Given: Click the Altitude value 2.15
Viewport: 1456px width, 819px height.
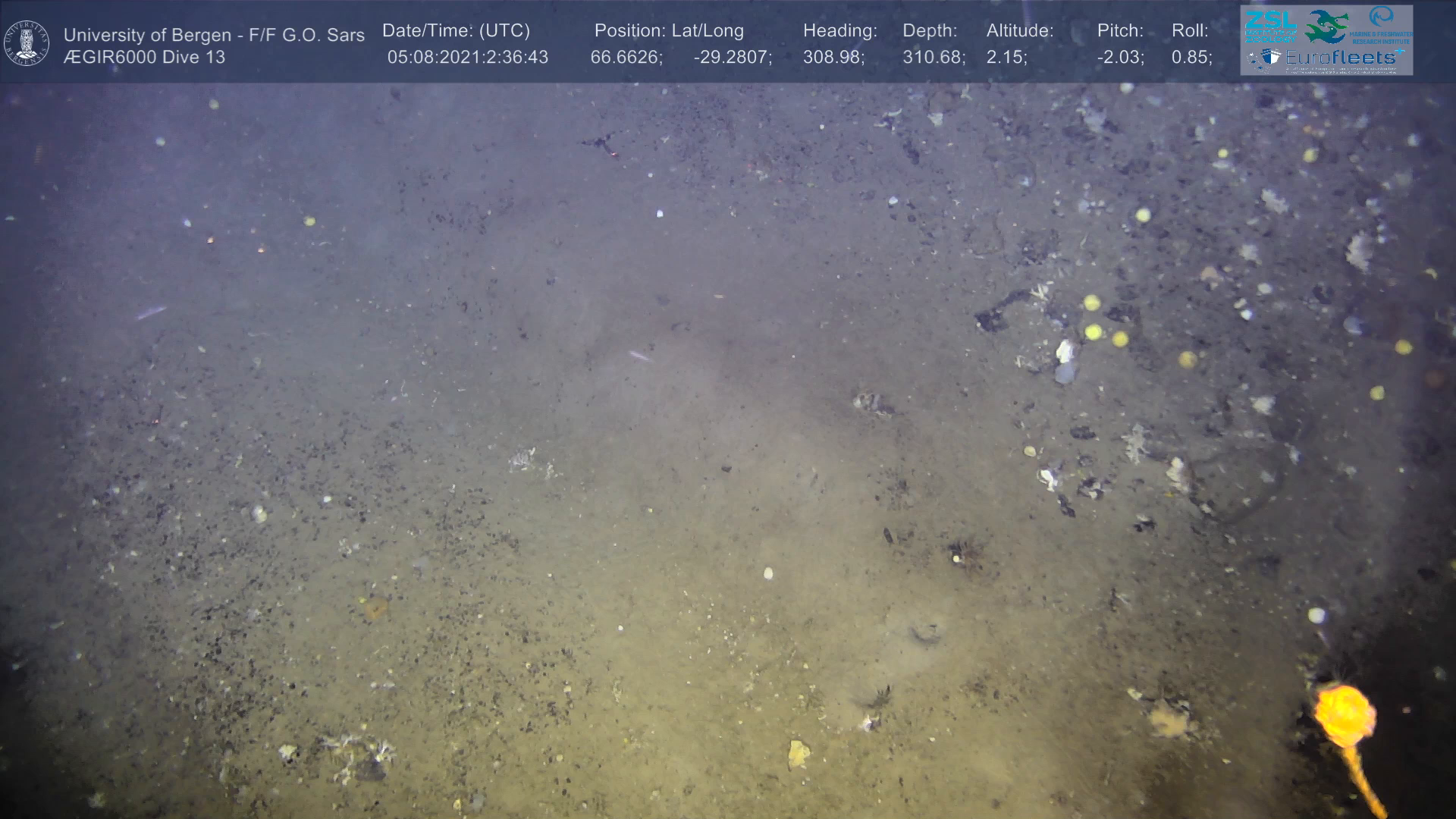Looking at the screenshot, I should pyautogui.click(x=1006, y=58).
